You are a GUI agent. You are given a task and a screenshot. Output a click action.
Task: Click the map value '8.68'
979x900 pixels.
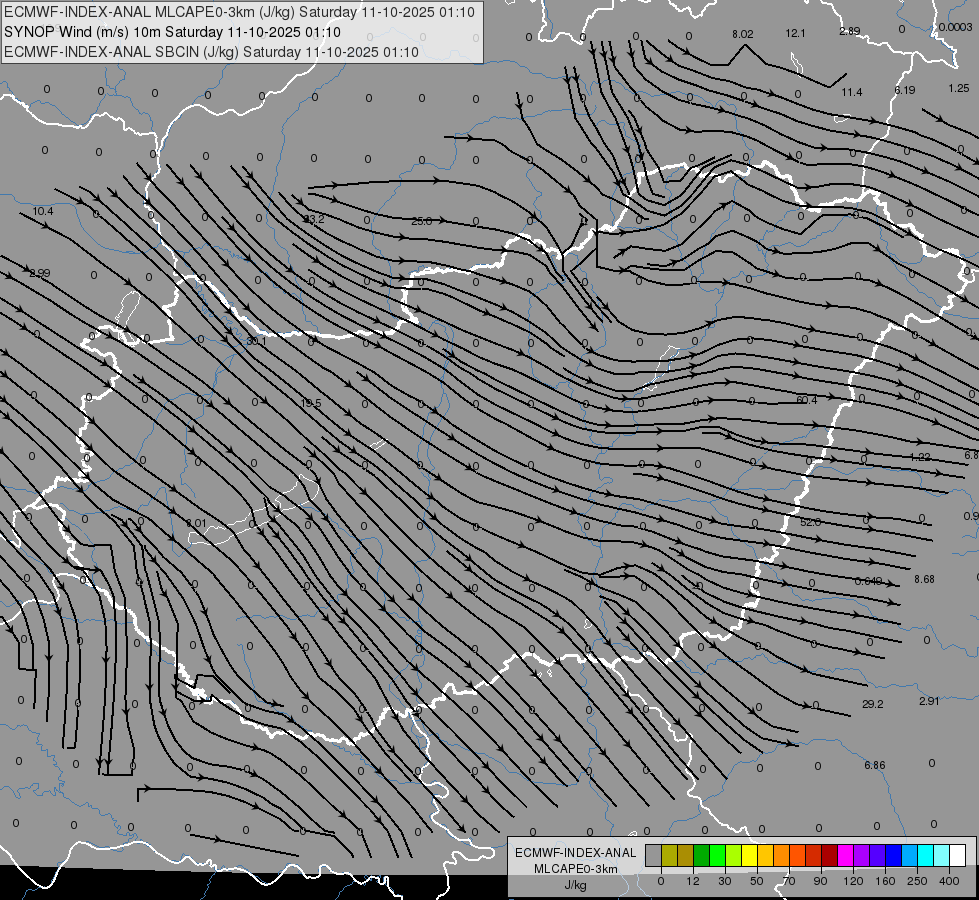point(924,579)
